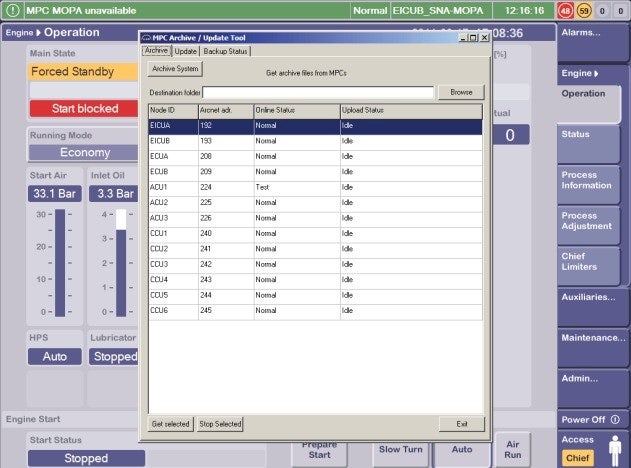Click the Stop Selected button
This screenshot has width=631, height=468.
coord(220,424)
